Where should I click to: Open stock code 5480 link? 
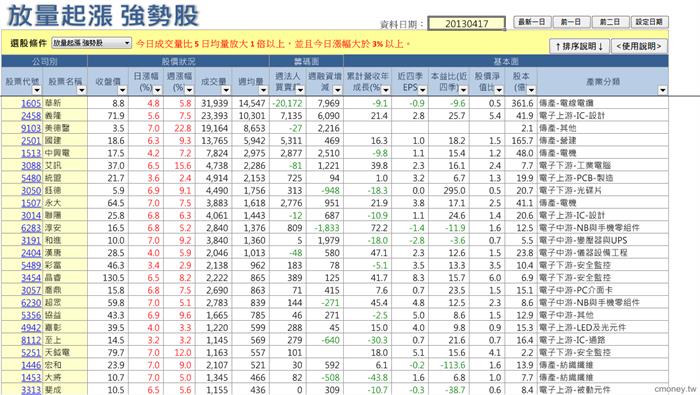[x=31, y=178]
